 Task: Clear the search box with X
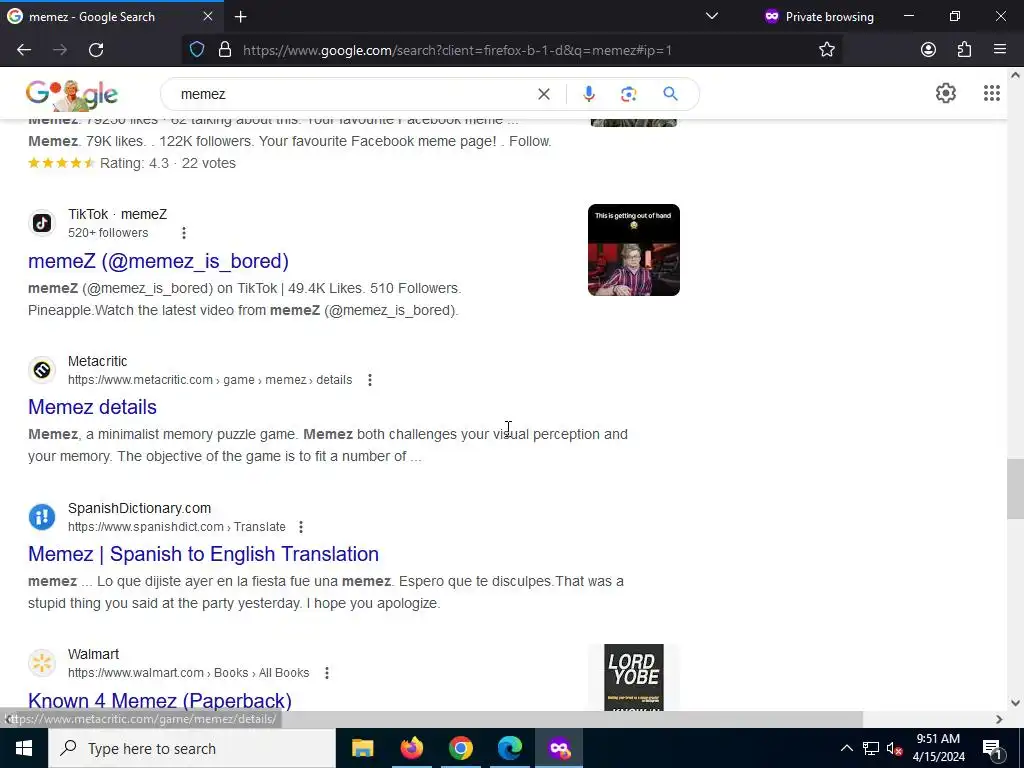pos(543,94)
